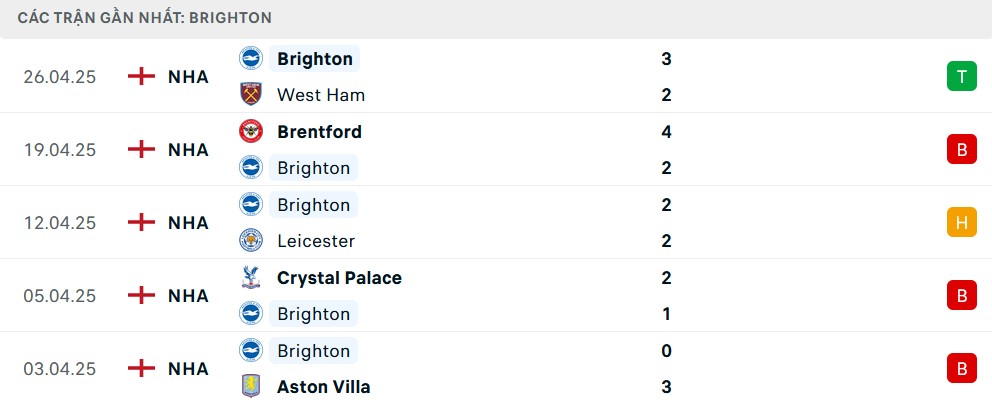The image size is (992, 402).
Task: Open the Leicester team link
Action: pyautogui.click(x=316, y=241)
